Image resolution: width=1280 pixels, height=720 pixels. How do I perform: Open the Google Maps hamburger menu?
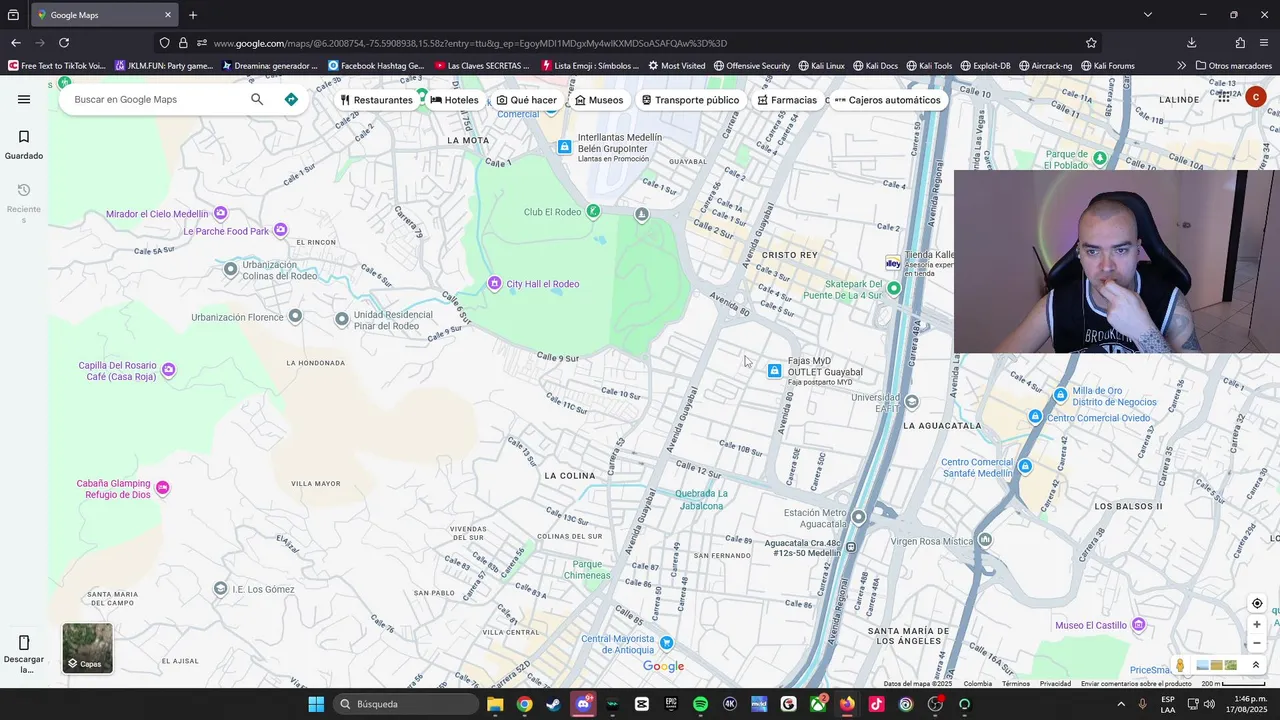point(24,99)
